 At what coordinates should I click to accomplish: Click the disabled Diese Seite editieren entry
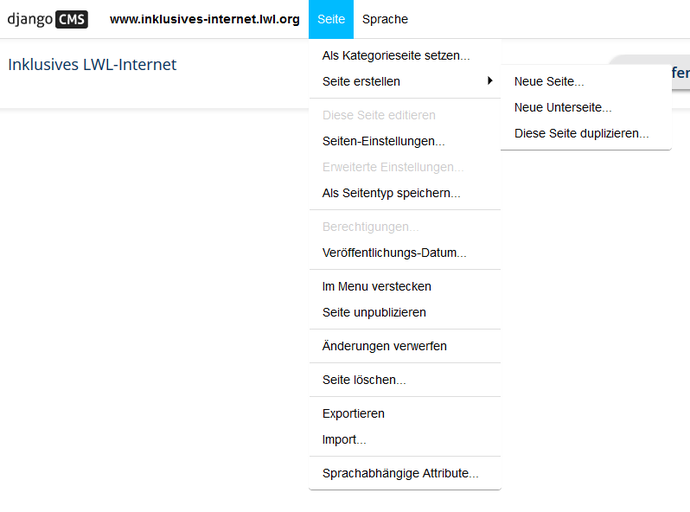[x=405, y=115]
